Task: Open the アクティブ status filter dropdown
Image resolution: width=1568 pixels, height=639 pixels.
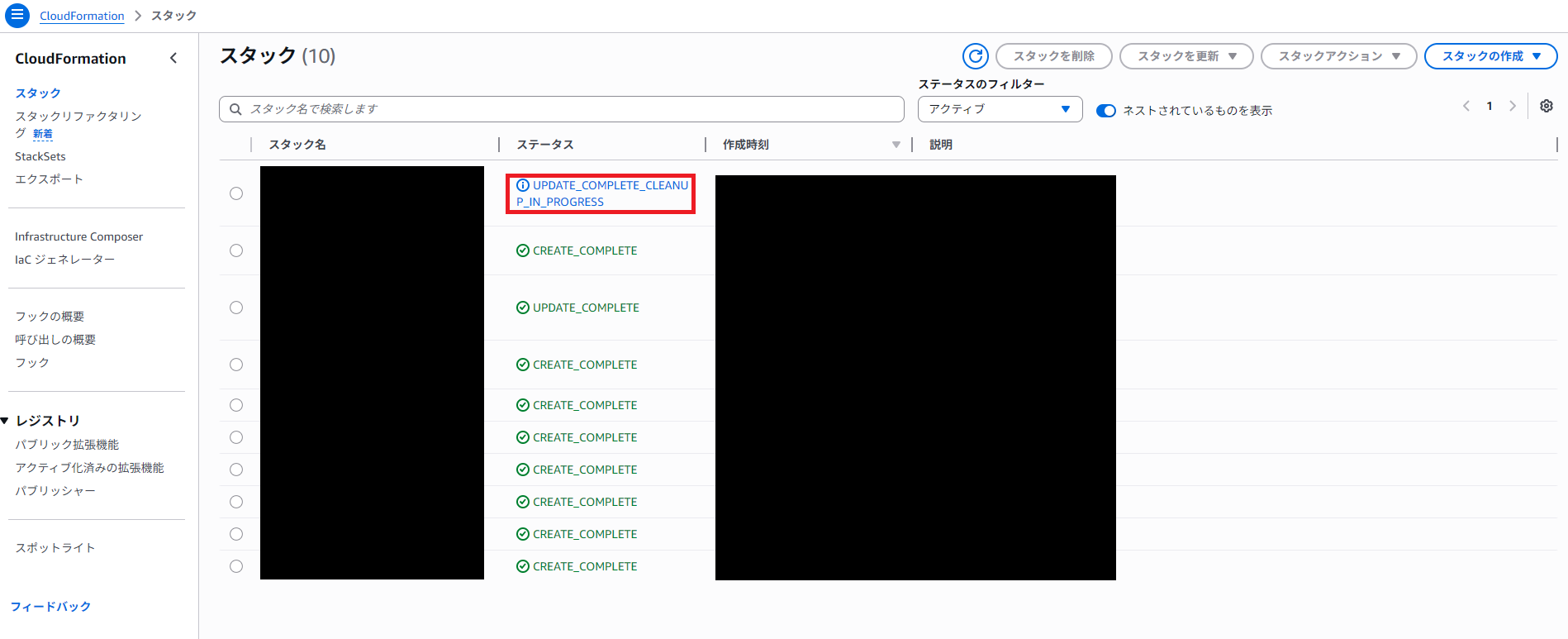Action: [x=1000, y=109]
